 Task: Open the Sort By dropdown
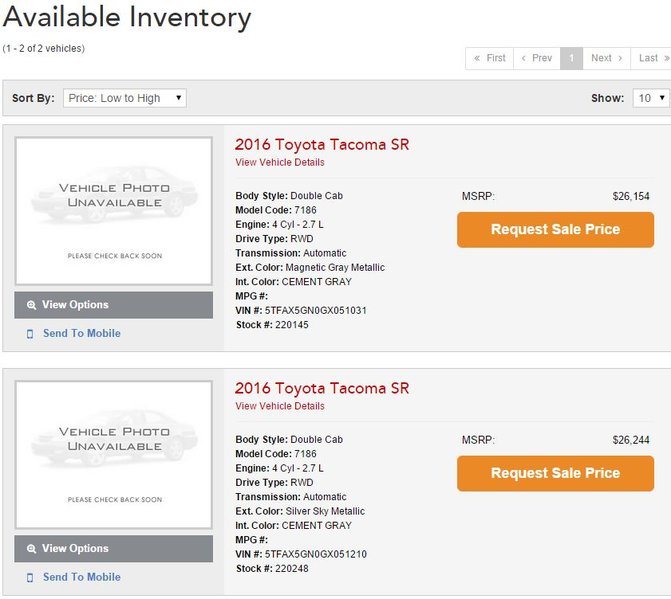click(125, 98)
